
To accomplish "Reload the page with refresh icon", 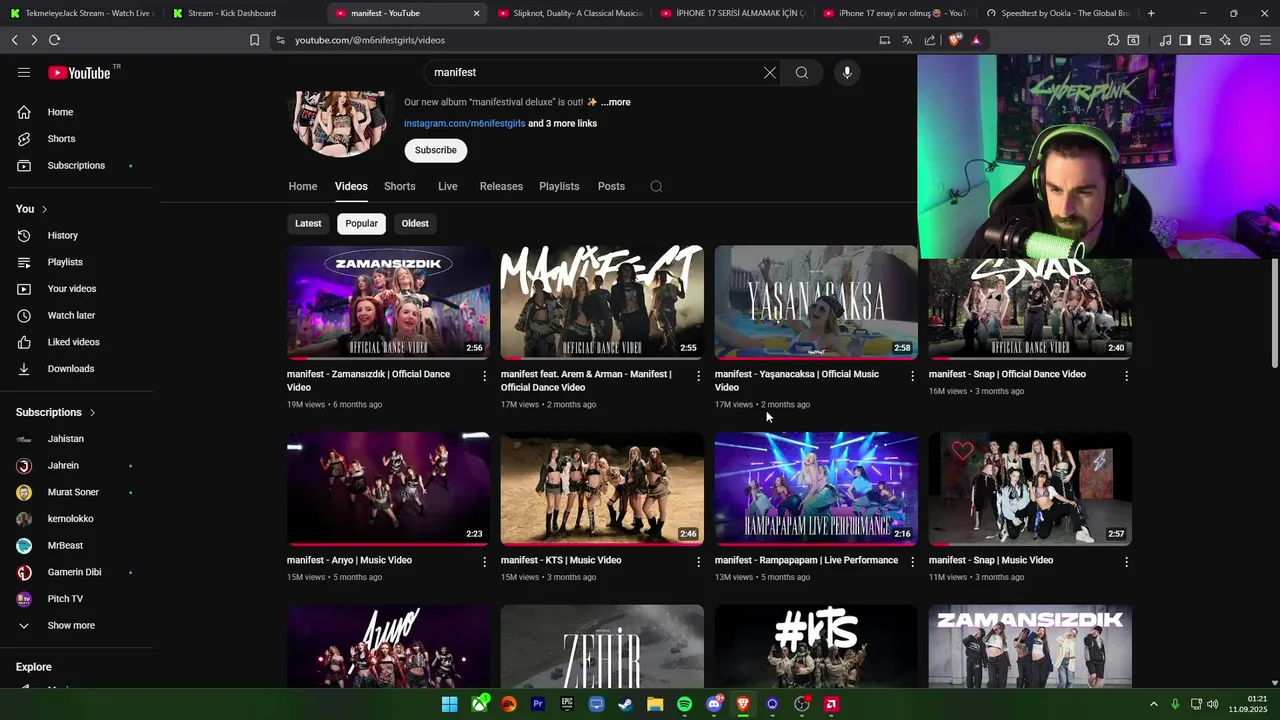I will tap(54, 40).
